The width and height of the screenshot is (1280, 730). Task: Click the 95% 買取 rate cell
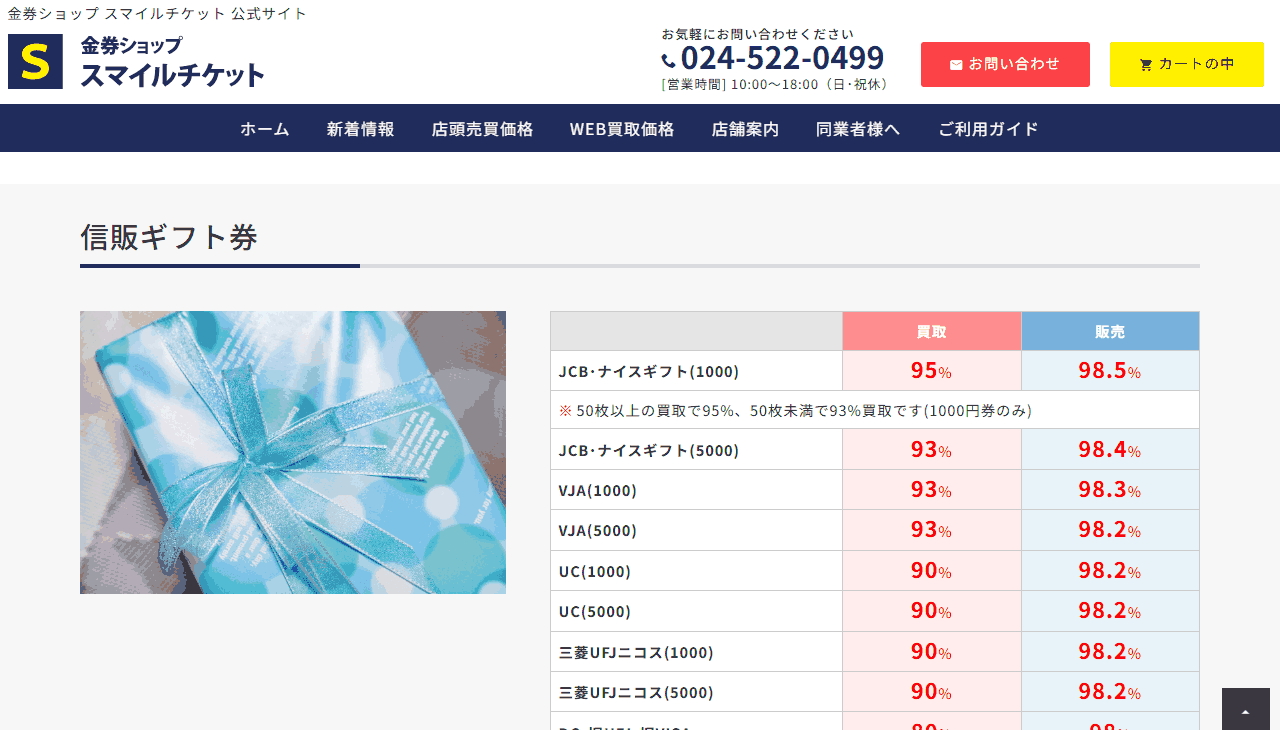click(x=932, y=371)
